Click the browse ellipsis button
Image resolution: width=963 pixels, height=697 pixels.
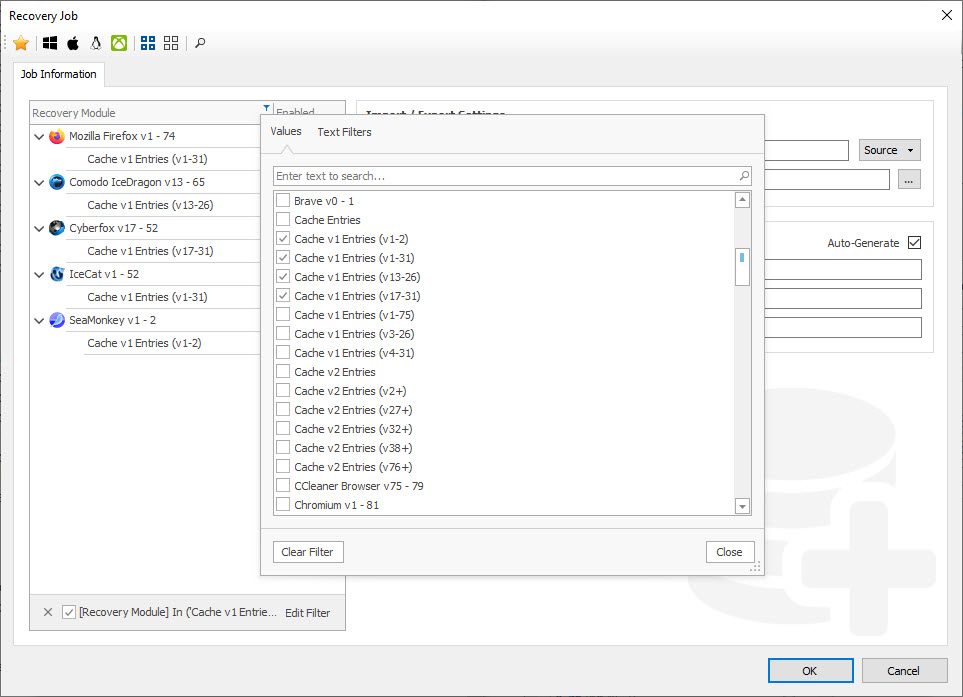909,180
